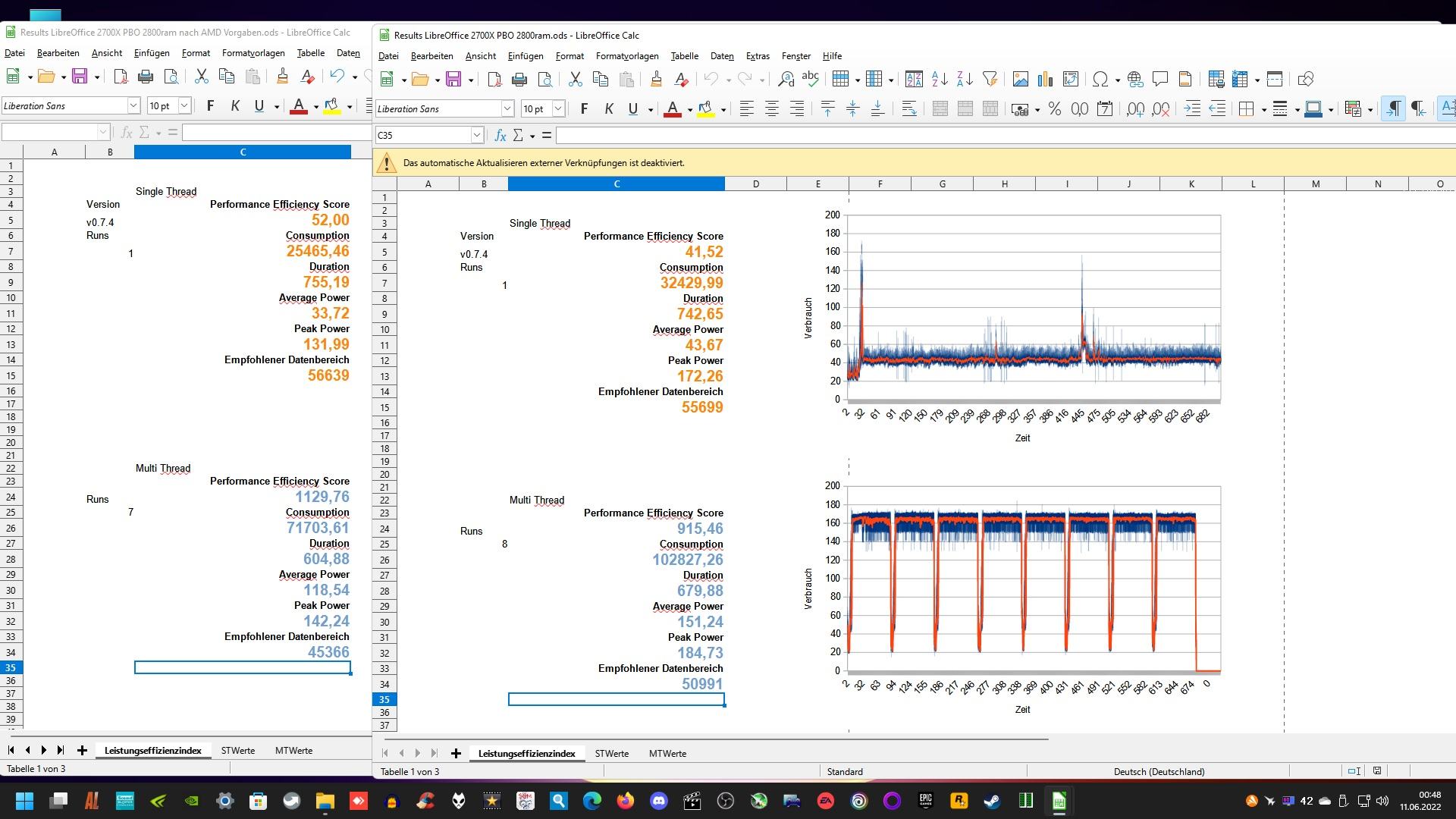Screen dimensions: 1456x819
Task: Click the Cut scissors icon in right window
Action: pos(575,79)
